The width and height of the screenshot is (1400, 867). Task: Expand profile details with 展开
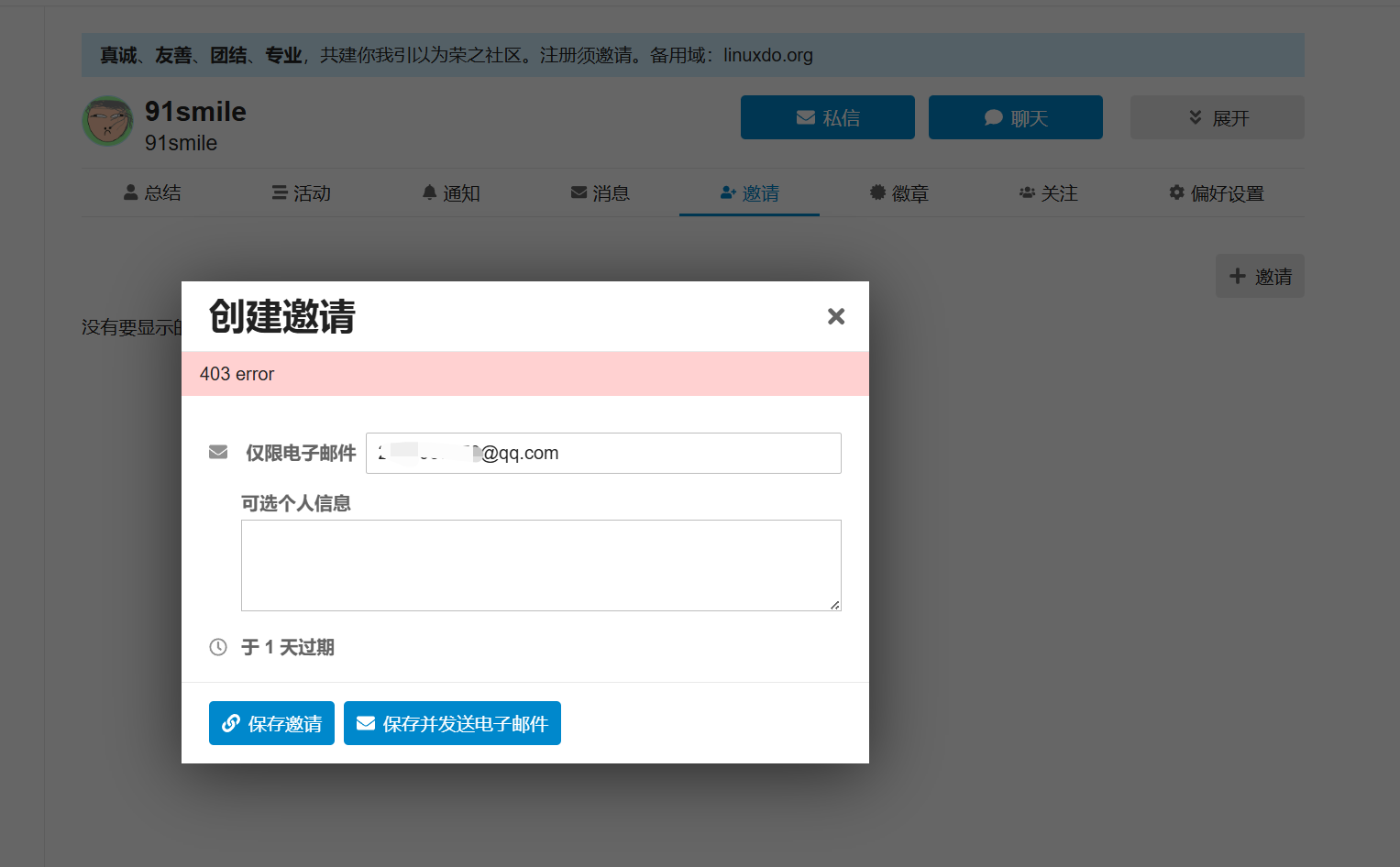1218,117
